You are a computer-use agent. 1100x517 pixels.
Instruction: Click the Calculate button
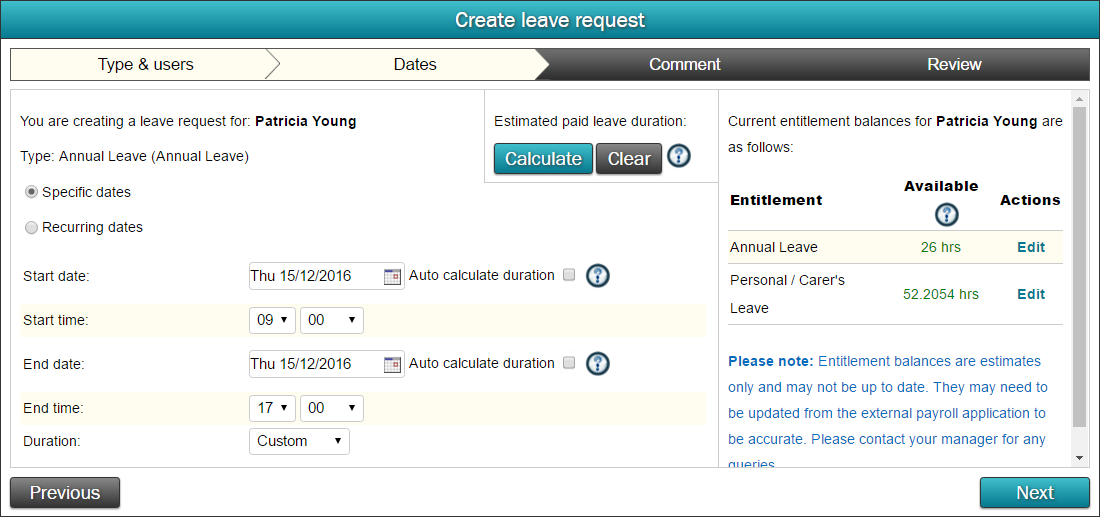(x=544, y=159)
